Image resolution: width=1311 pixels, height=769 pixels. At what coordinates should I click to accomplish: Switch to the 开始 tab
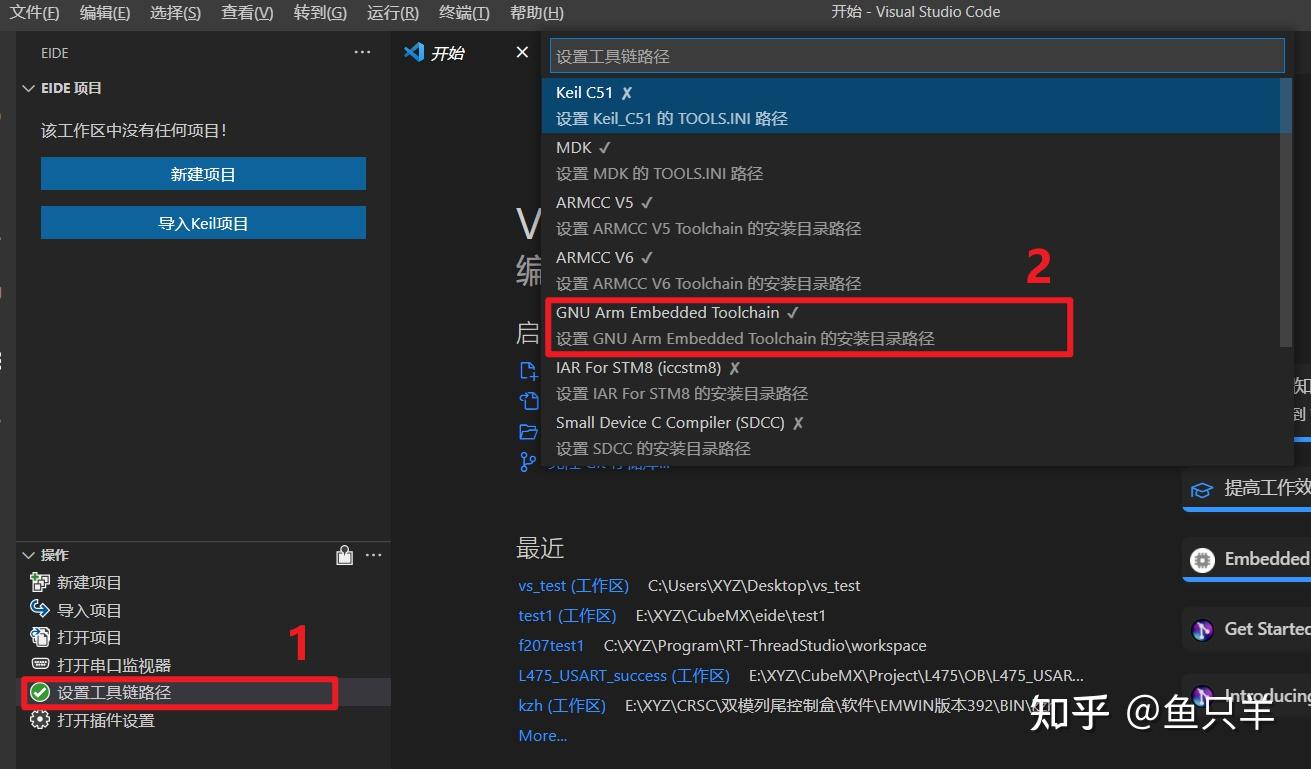click(446, 53)
